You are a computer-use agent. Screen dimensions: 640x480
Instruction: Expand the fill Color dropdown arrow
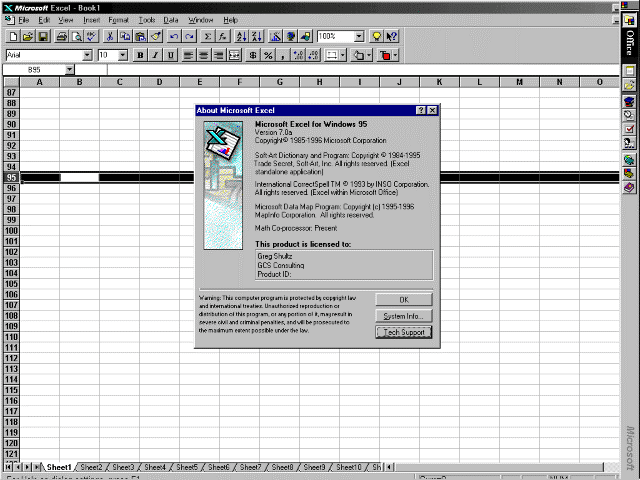tap(369, 55)
